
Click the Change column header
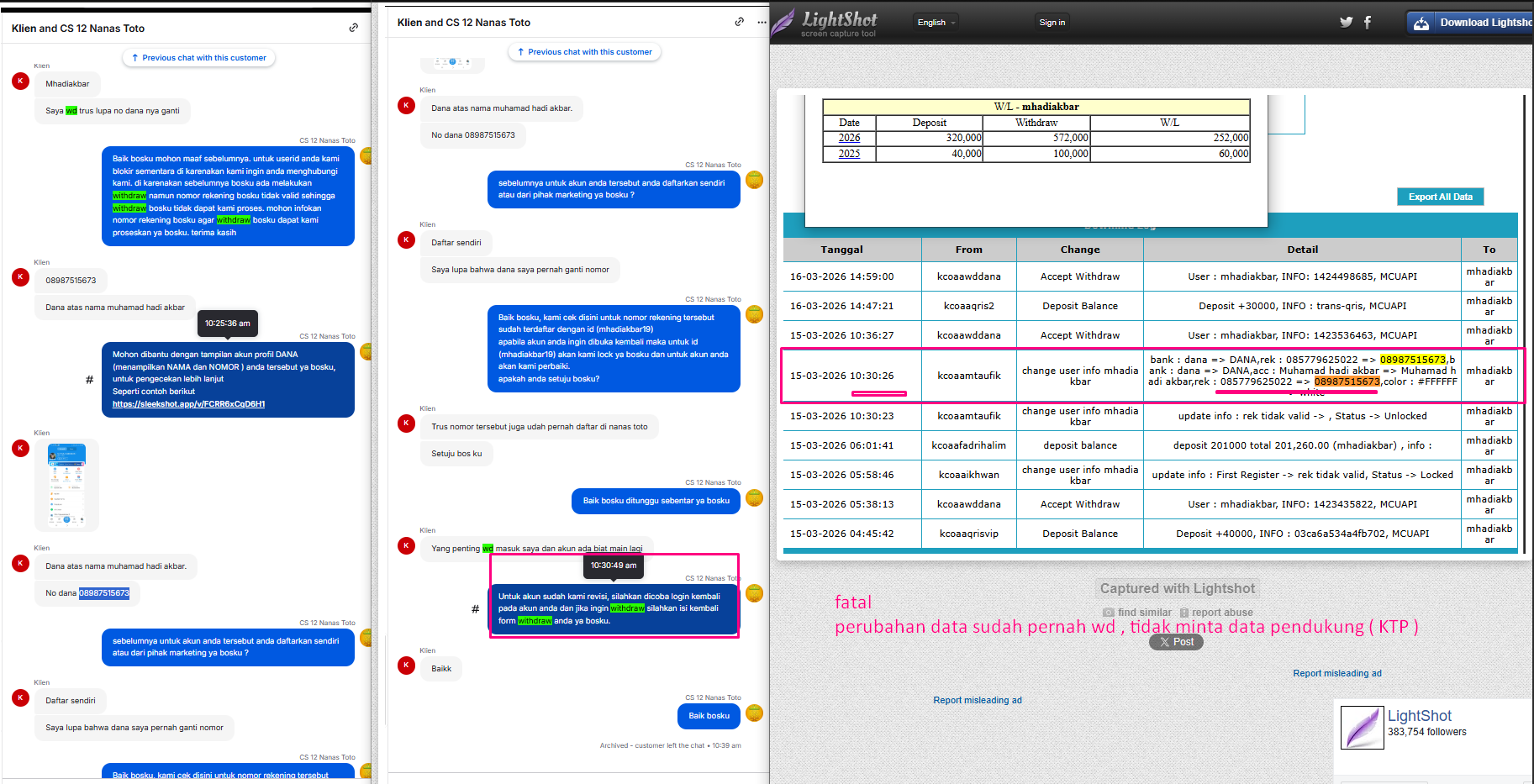pos(1080,250)
